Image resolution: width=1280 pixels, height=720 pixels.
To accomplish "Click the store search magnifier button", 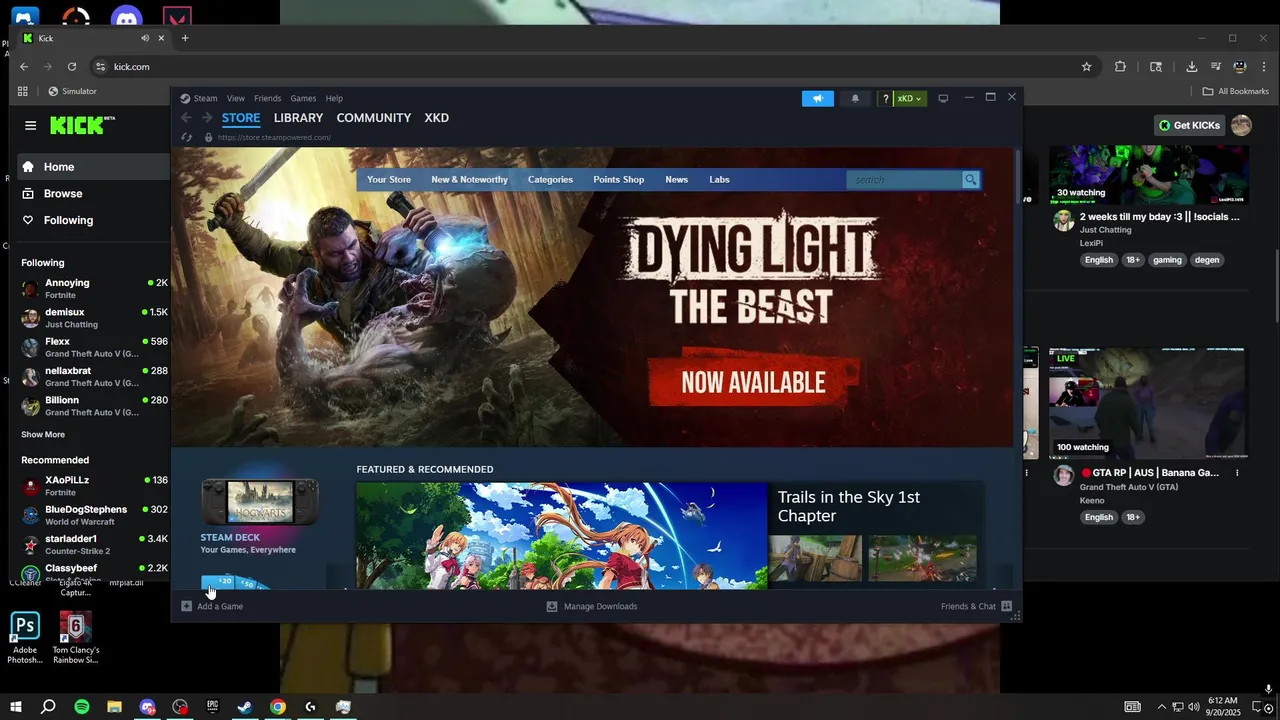I will pyautogui.click(x=970, y=180).
